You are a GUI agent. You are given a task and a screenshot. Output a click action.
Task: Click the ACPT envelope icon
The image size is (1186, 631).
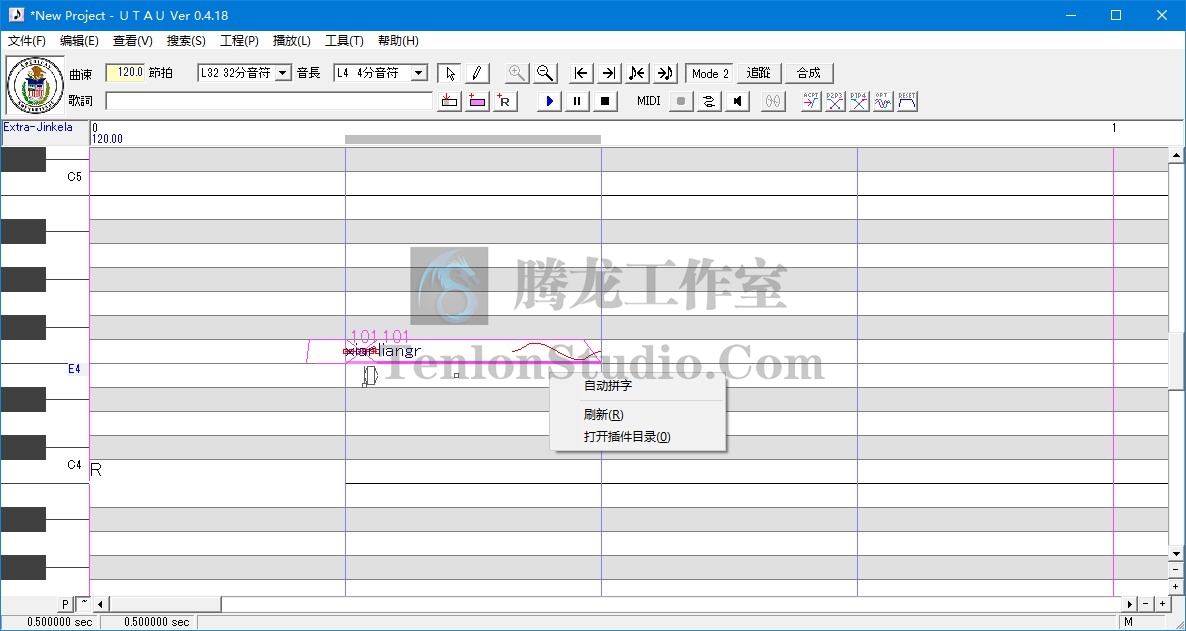coord(811,101)
